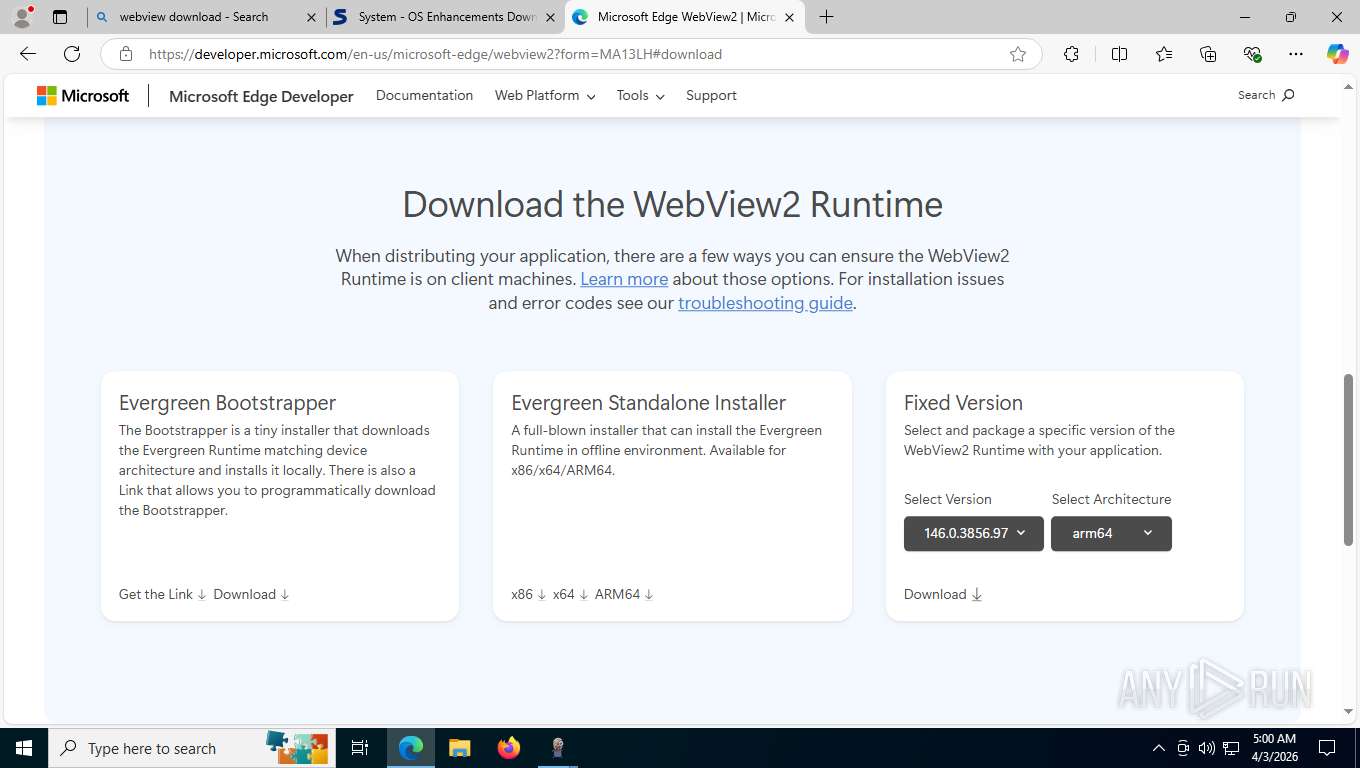Open the Extensions puzzle icon
The image size is (1360, 768).
[x=1071, y=54]
